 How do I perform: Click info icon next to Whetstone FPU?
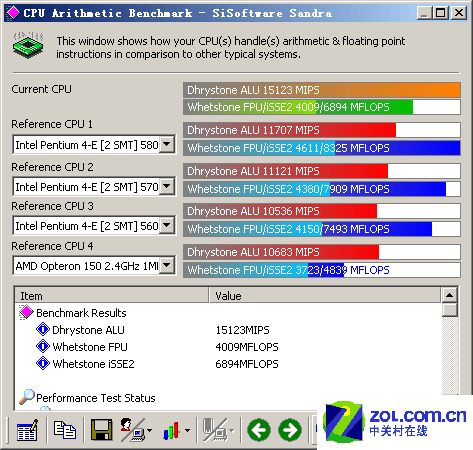click(x=43, y=346)
